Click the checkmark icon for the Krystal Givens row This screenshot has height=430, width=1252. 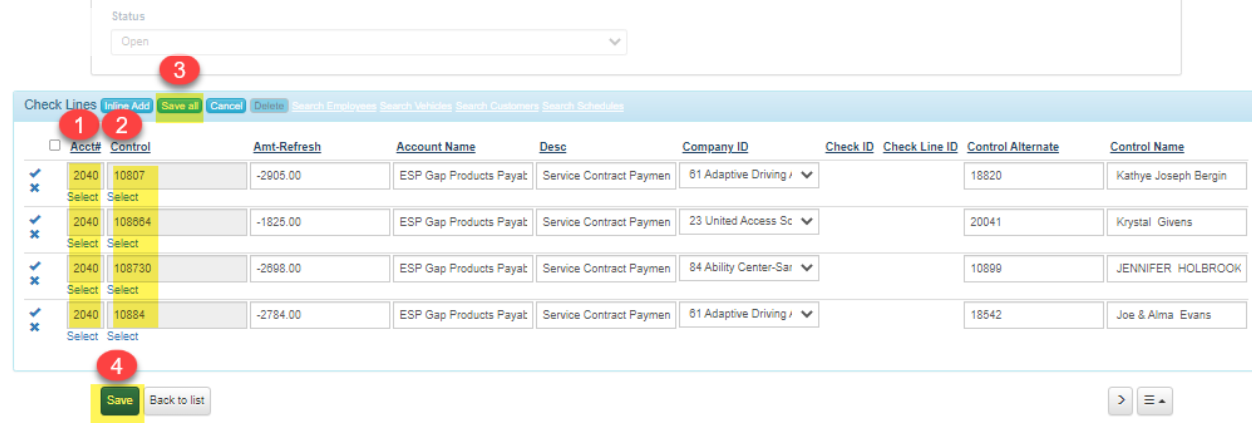pos(35,219)
